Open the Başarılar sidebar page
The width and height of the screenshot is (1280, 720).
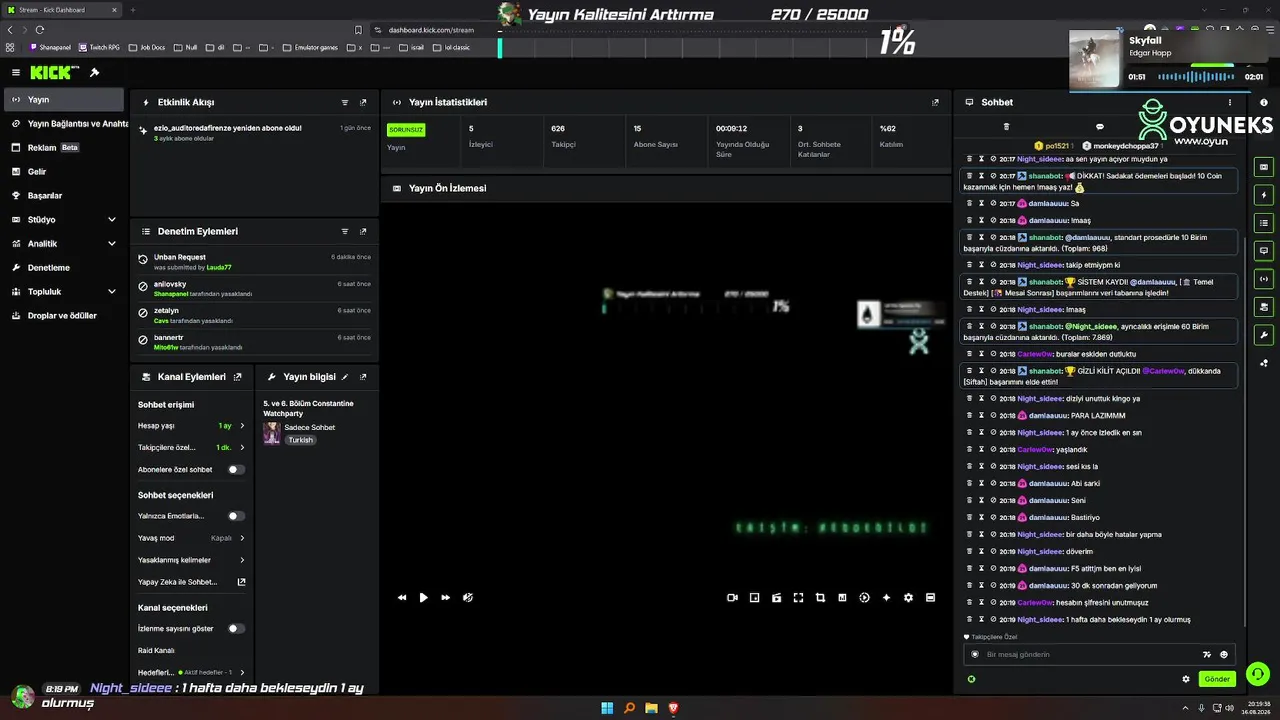click(64, 196)
